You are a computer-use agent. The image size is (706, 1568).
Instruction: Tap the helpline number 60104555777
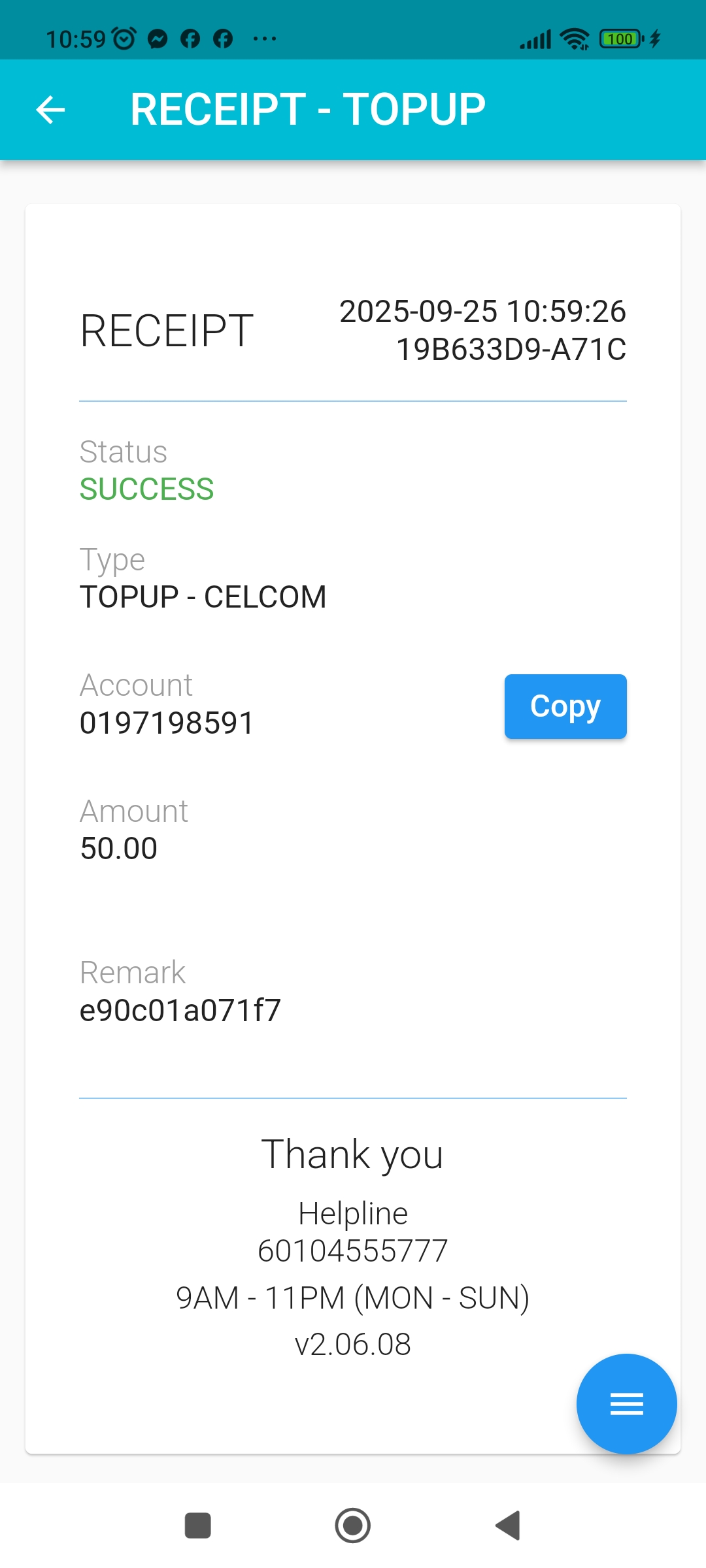[x=352, y=1251]
